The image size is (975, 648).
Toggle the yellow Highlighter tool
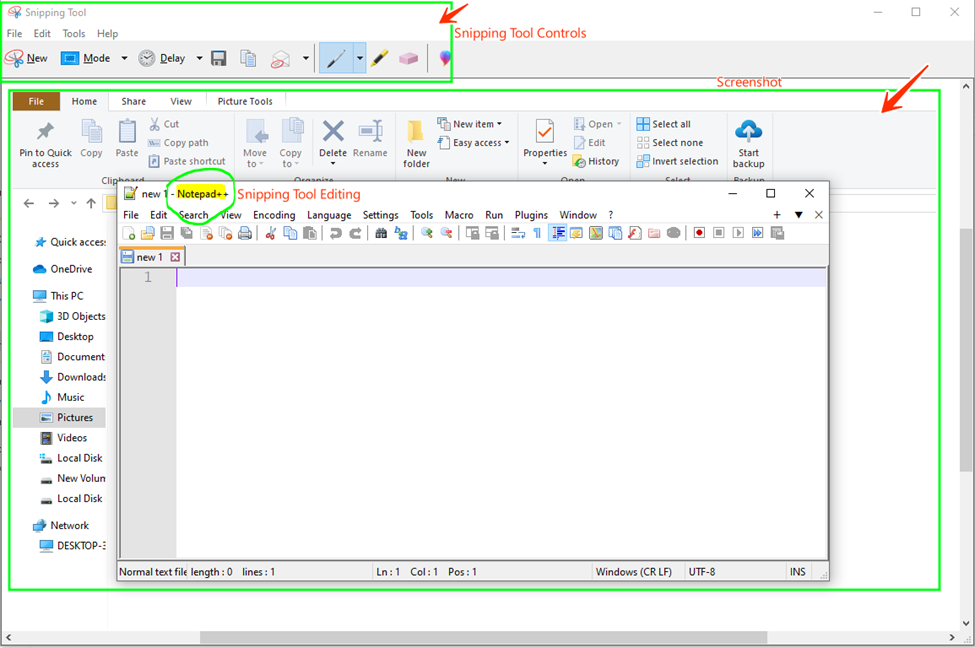click(x=379, y=58)
